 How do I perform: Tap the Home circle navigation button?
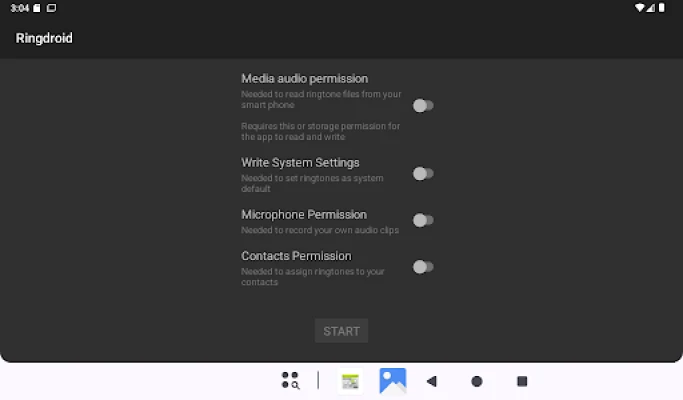click(x=477, y=381)
